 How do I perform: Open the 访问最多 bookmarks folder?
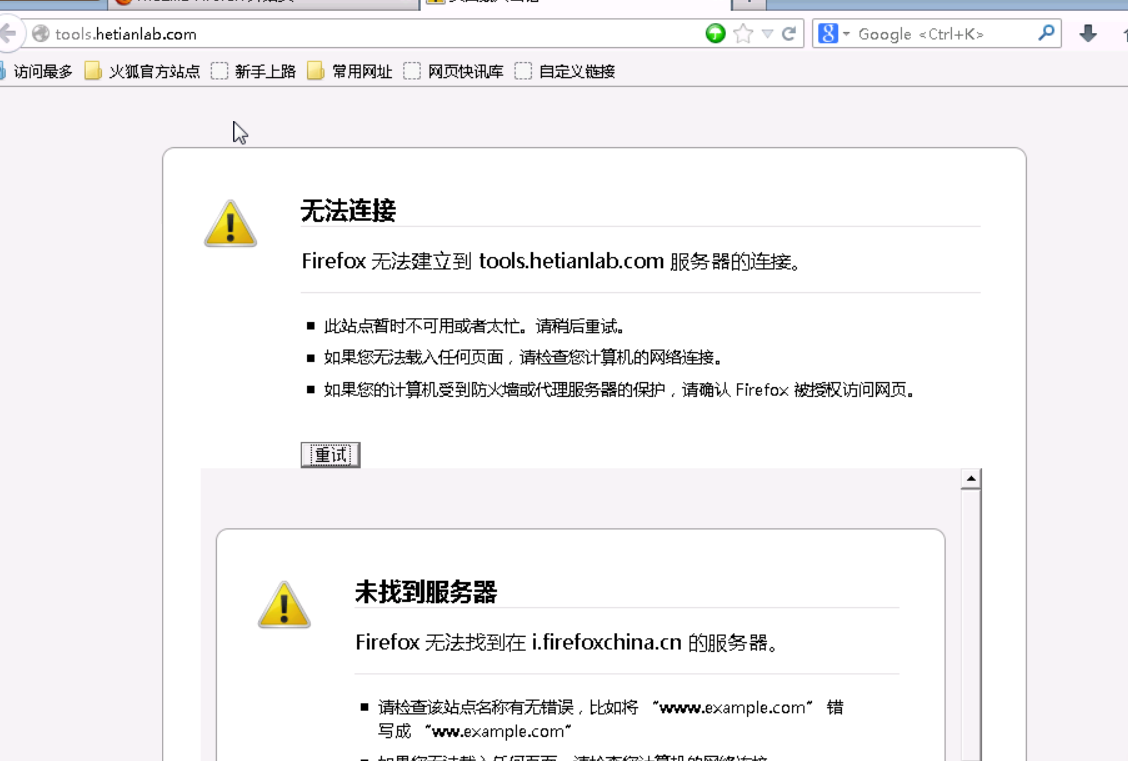(37, 71)
